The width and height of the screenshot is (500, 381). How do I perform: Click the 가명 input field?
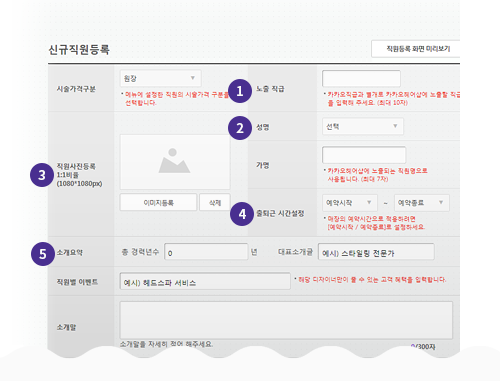click(364, 155)
